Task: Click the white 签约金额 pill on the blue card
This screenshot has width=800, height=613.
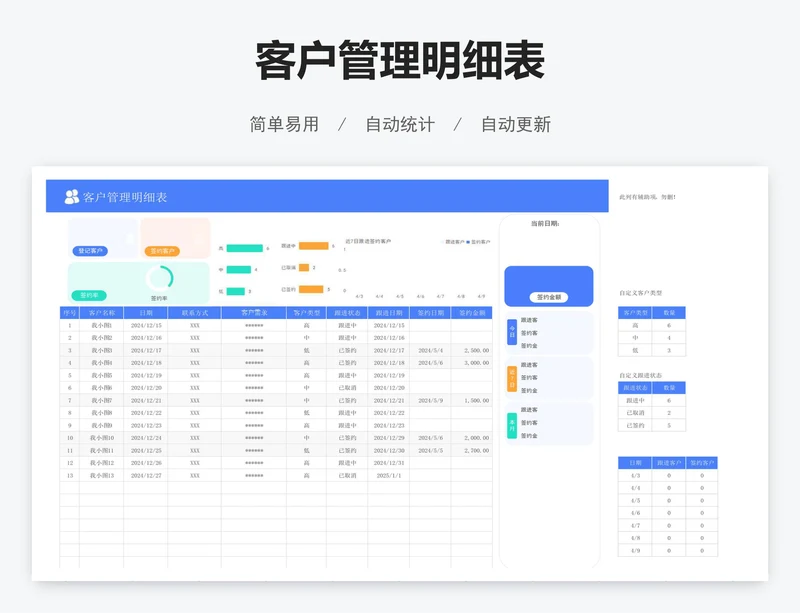Action: tap(548, 297)
